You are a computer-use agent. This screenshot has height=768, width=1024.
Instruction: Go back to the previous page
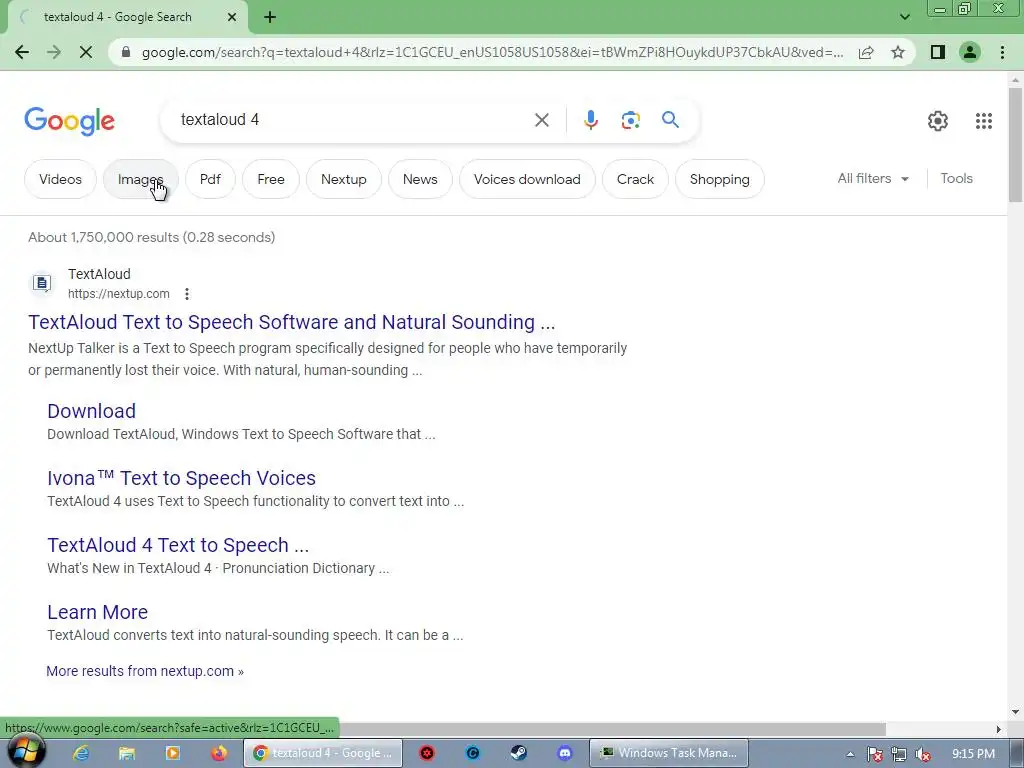22,52
